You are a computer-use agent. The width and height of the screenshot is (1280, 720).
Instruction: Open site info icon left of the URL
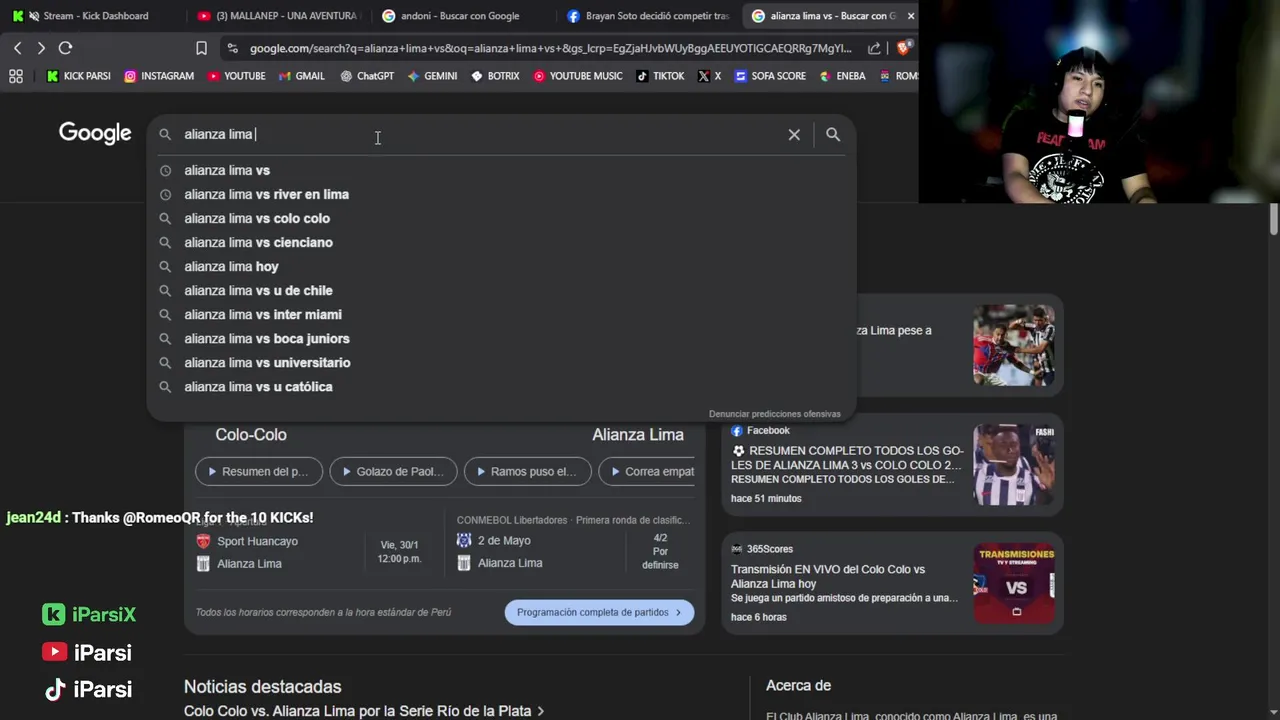232,48
